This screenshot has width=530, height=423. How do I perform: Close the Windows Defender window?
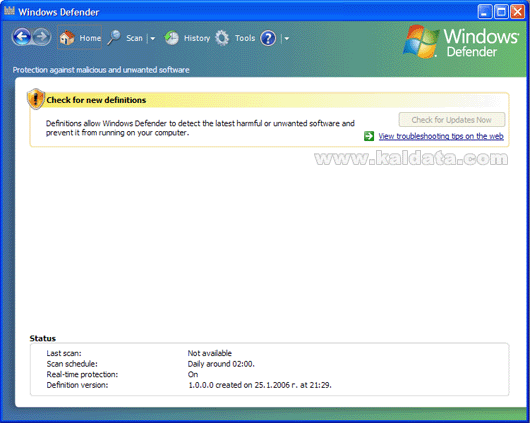(517, 12)
